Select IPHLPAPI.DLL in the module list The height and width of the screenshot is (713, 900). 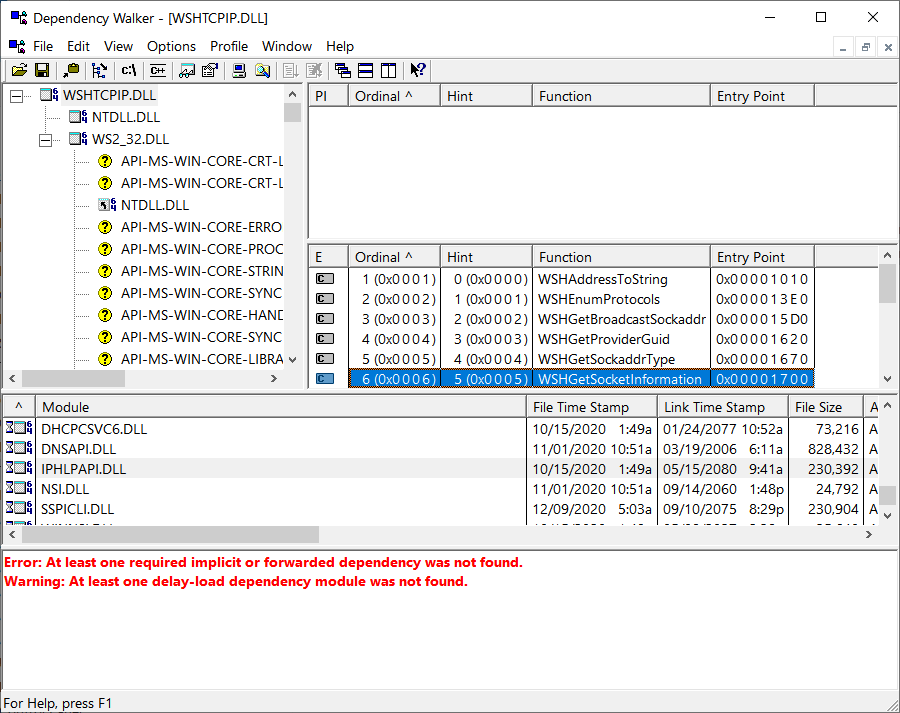[83, 468]
